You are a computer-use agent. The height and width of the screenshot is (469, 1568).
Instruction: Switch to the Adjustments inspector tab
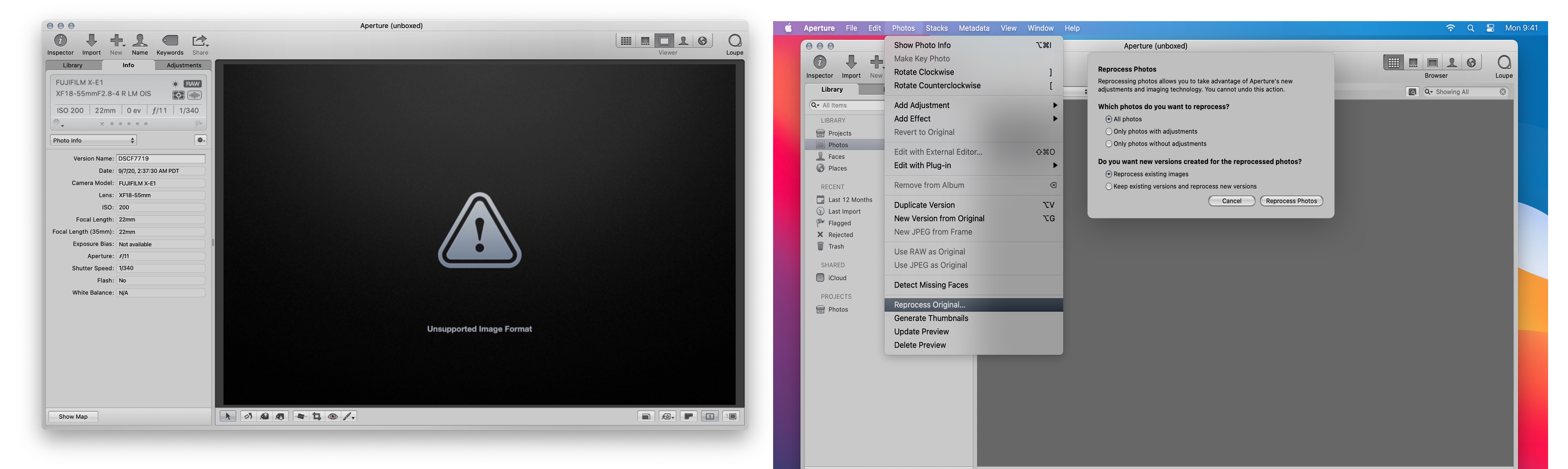coord(184,65)
